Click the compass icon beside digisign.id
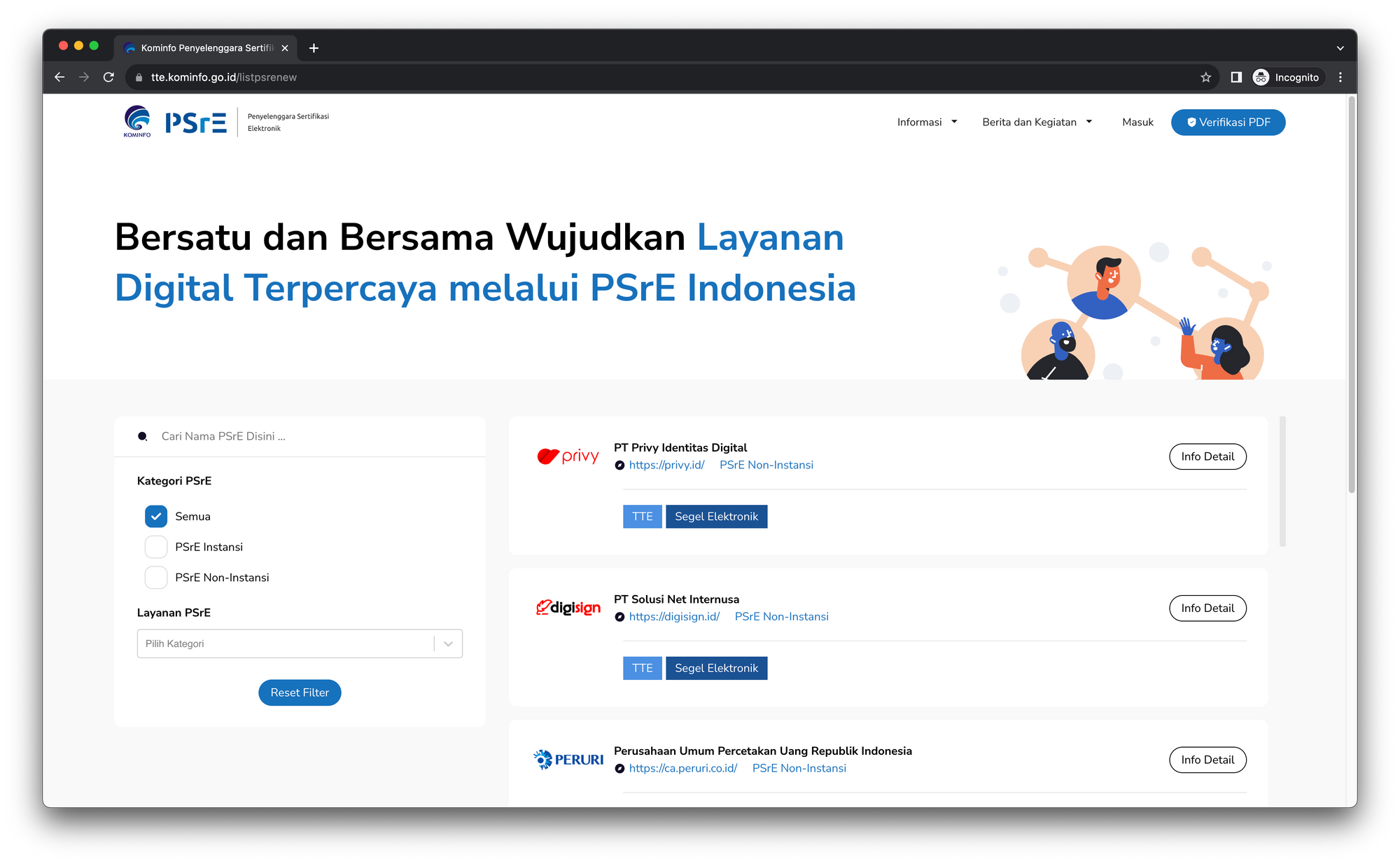 point(619,617)
